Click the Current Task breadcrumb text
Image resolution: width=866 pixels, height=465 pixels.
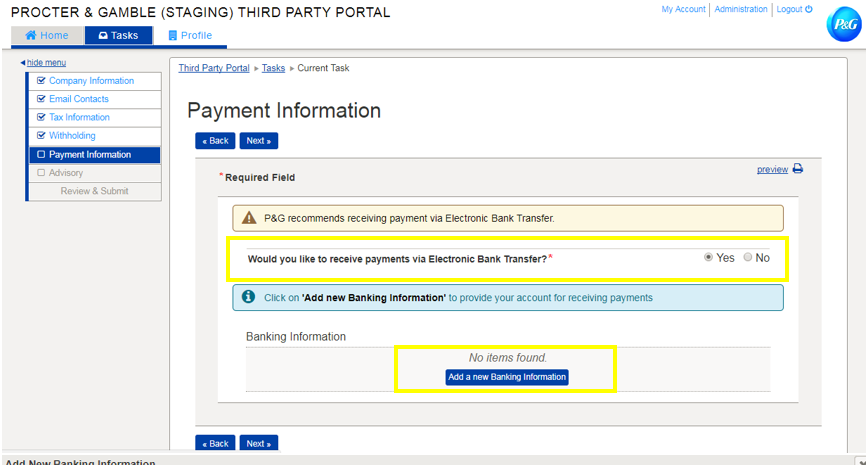pos(323,68)
